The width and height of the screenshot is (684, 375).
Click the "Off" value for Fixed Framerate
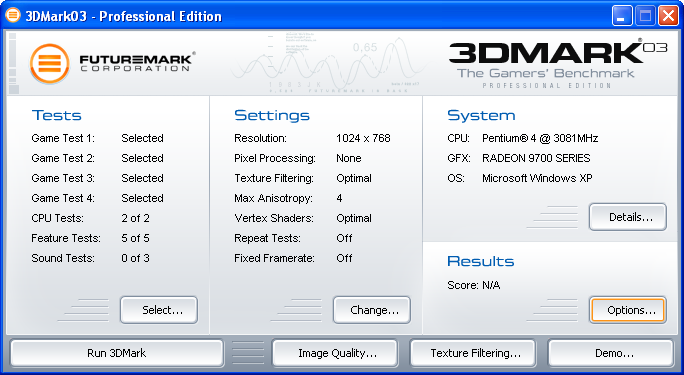pos(344,258)
